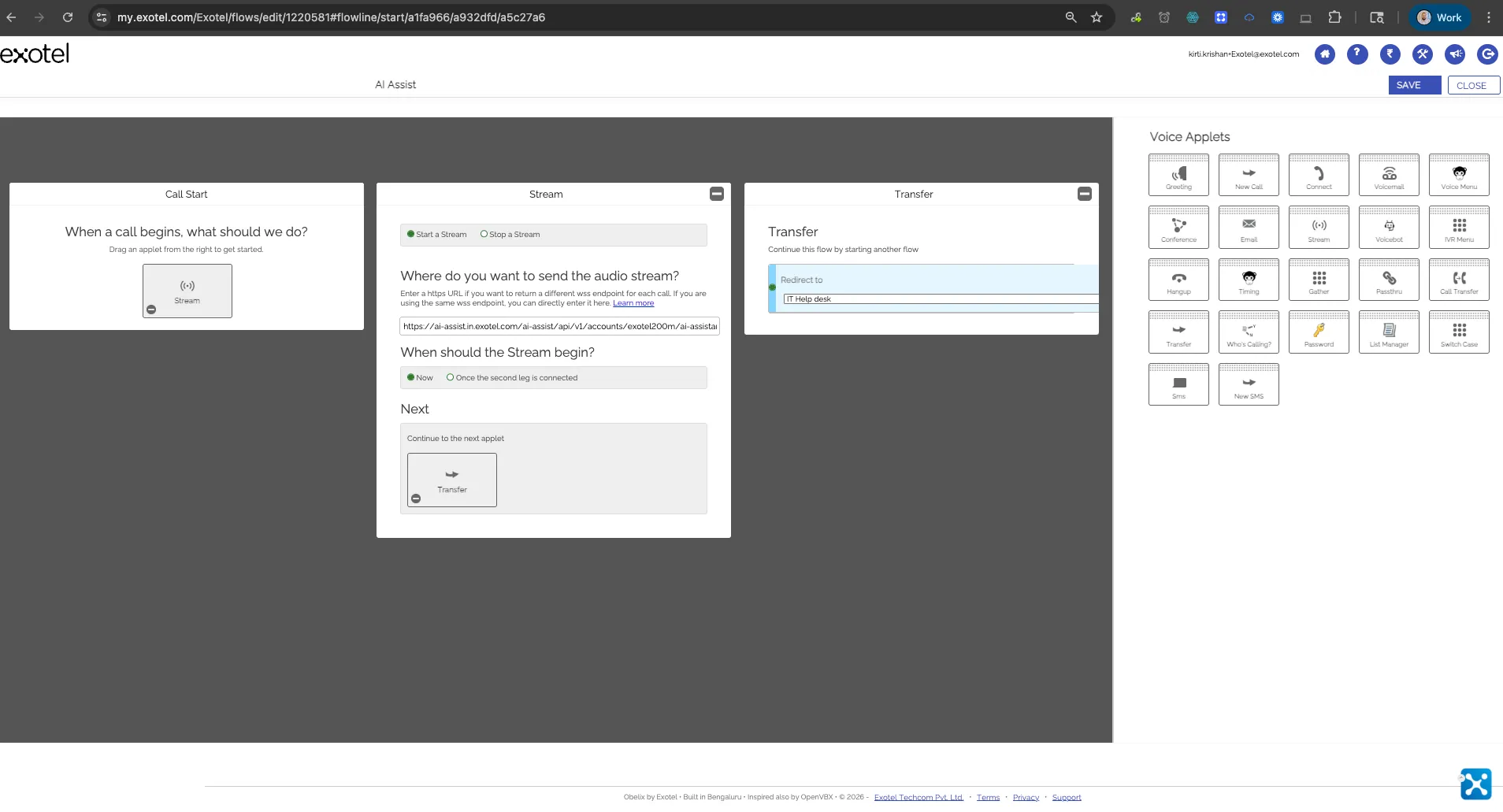
Task: Pick the Connect applet
Action: coord(1319,175)
